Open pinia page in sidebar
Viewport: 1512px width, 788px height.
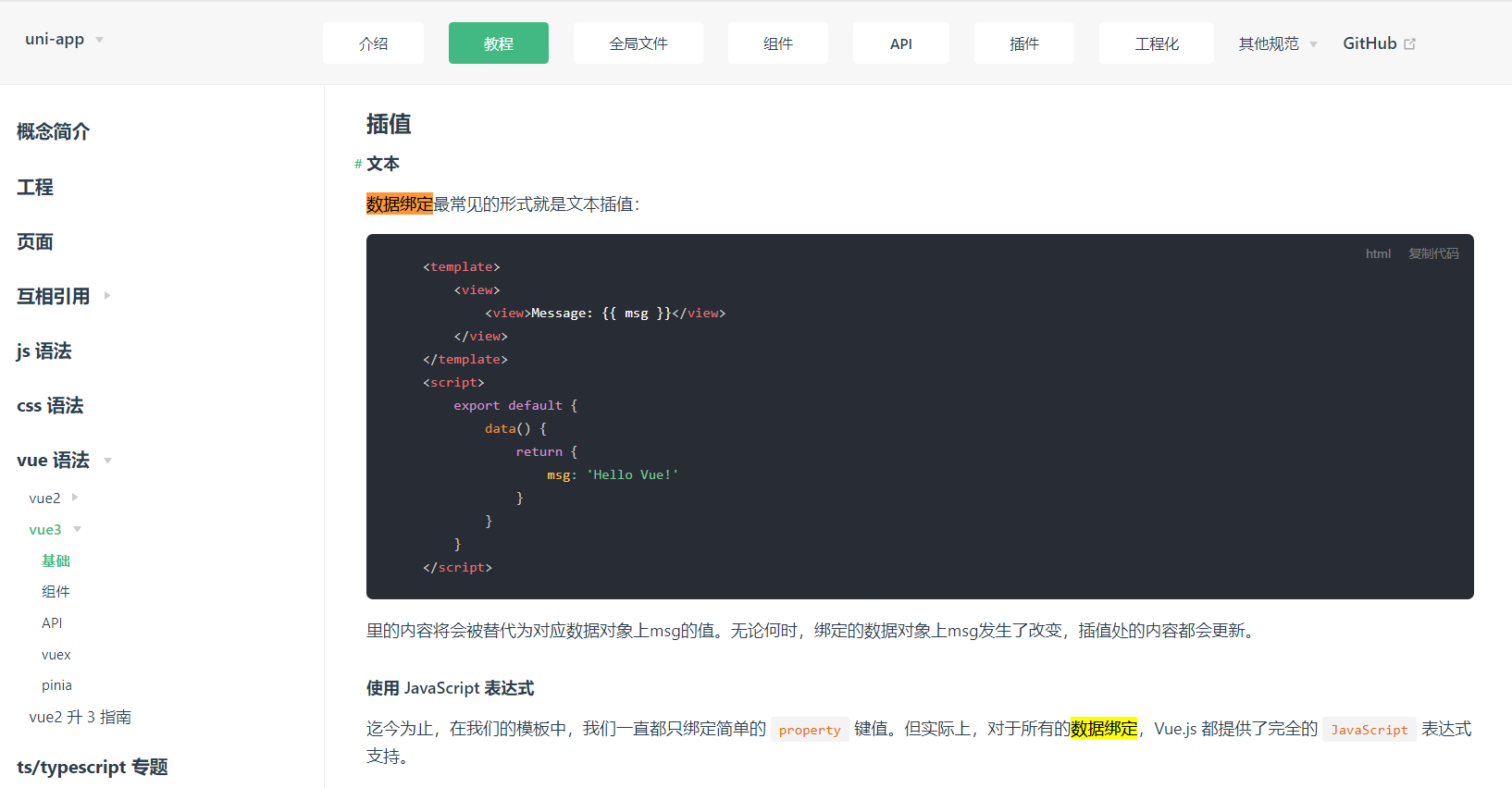click(x=56, y=685)
